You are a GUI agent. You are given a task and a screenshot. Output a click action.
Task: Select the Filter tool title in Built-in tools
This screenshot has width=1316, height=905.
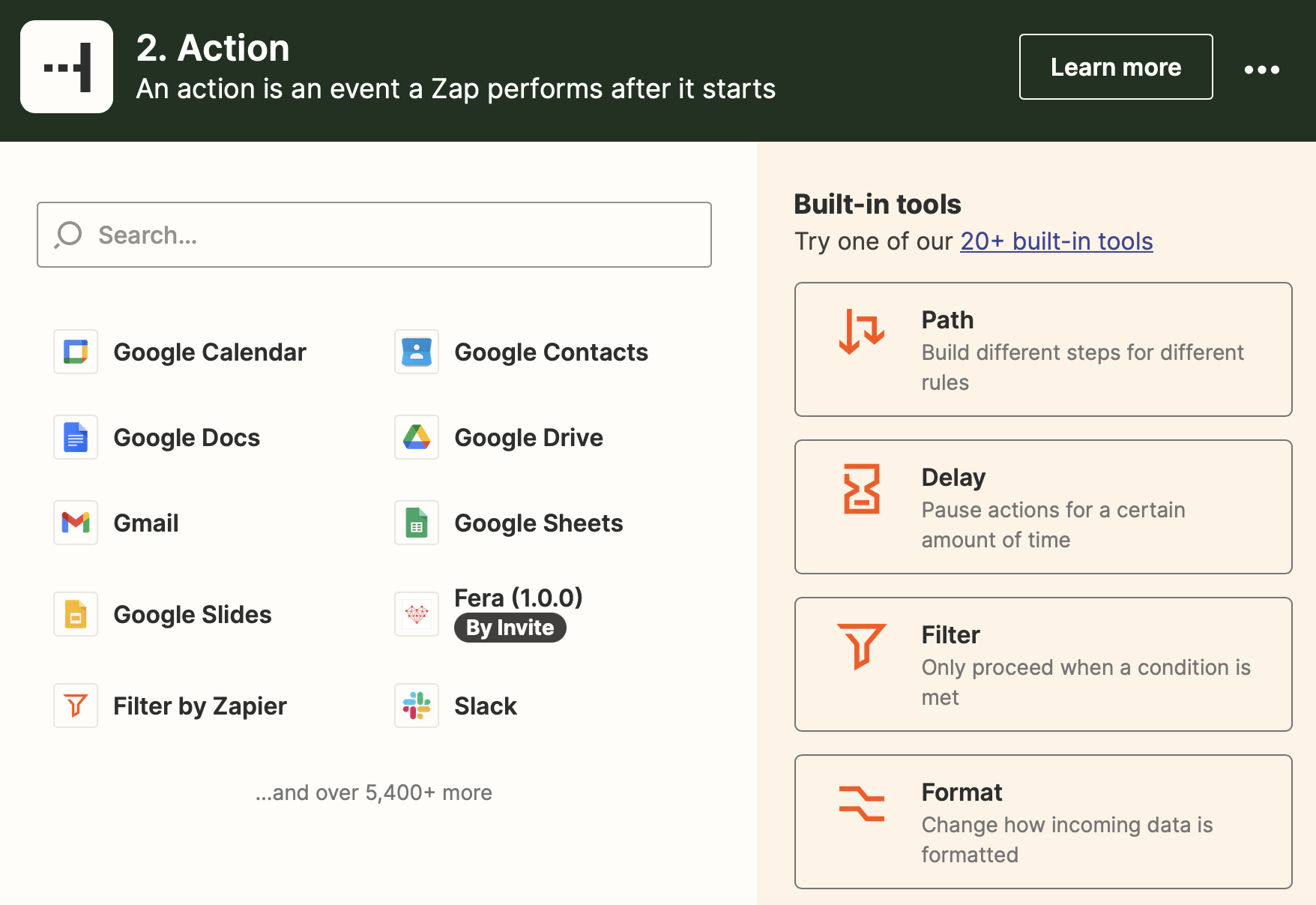click(x=950, y=634)
